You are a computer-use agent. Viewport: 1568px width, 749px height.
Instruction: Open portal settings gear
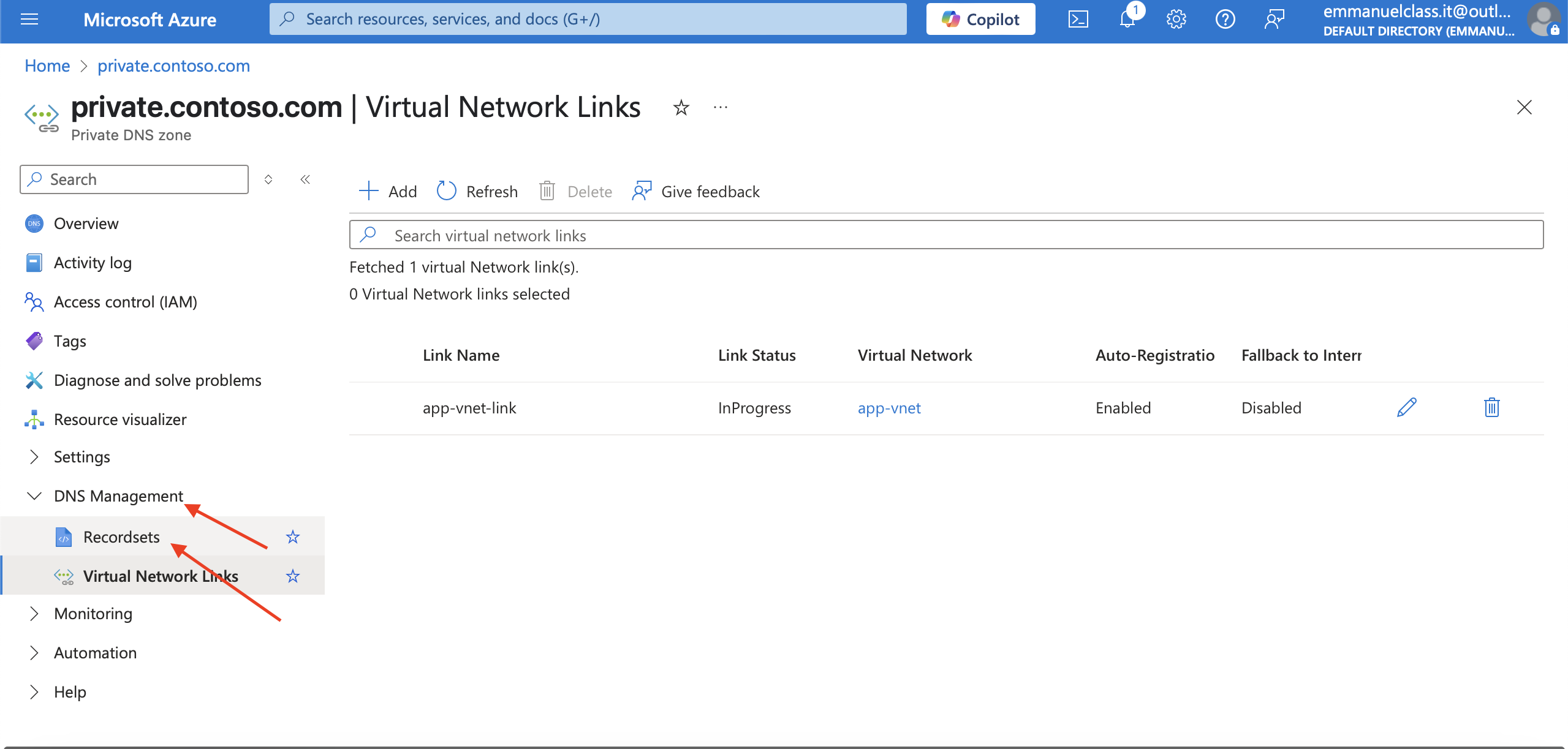pyautogui.click(x=1176, y=20)
